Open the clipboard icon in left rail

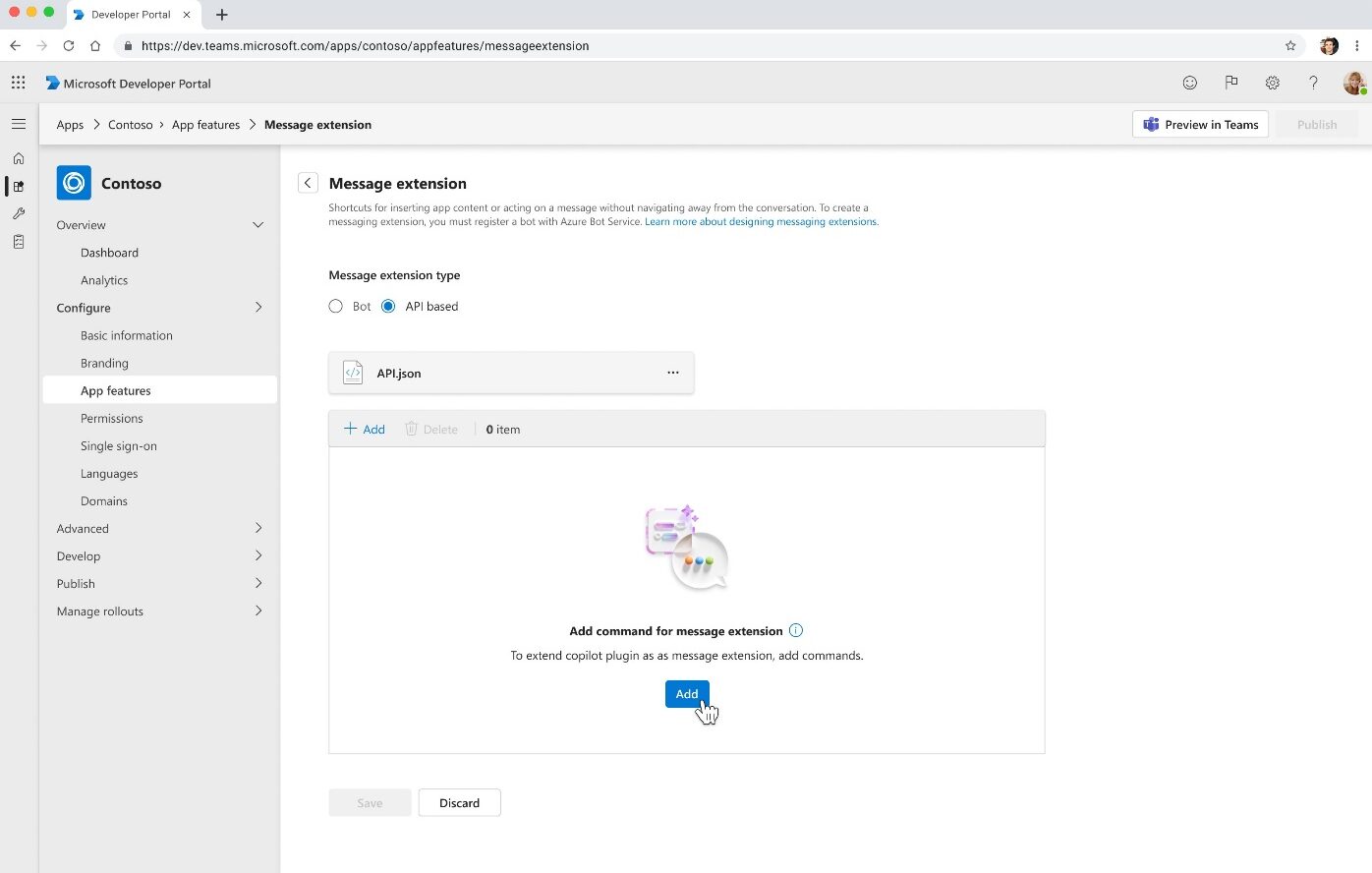pos(19,241)
